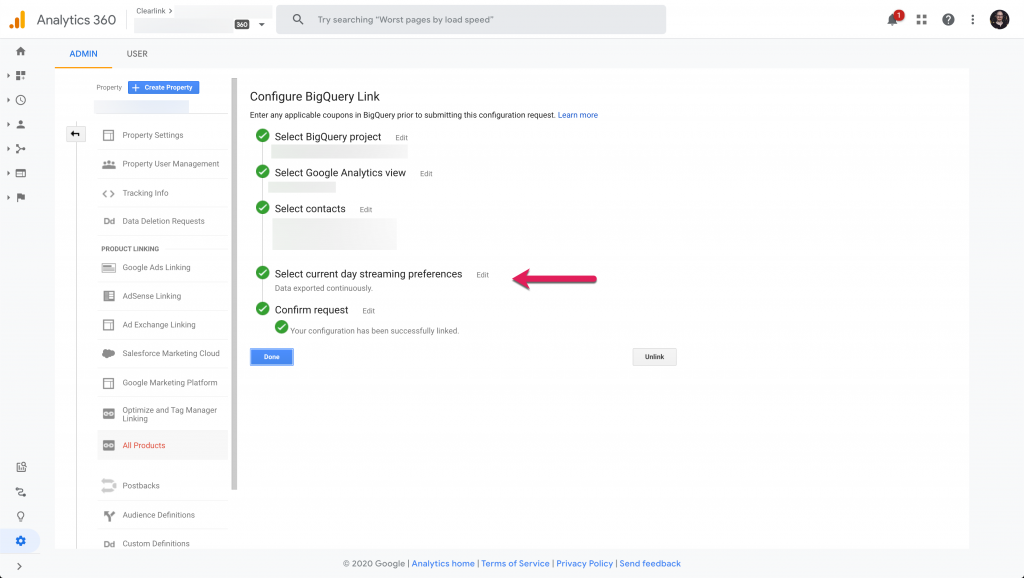Screen dimensions: 1024x578
Task: Open the Google apps grid icon
Action: coord(921,20)
